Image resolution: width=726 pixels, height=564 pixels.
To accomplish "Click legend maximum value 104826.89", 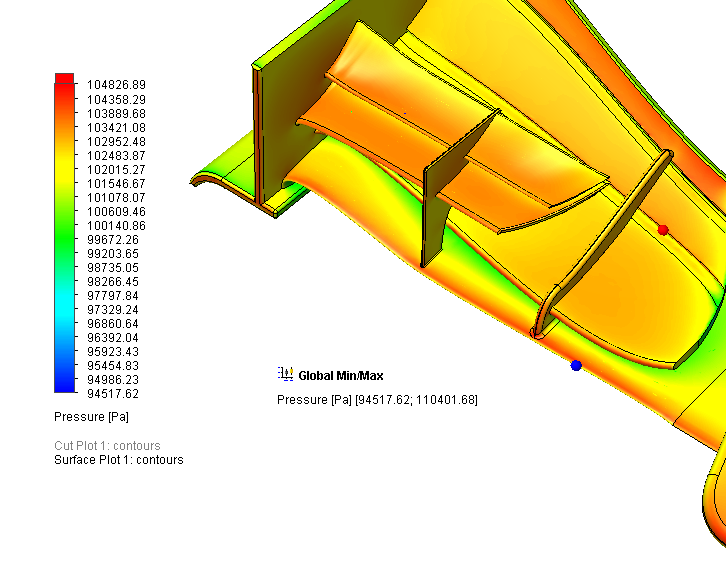I will 116,85.
